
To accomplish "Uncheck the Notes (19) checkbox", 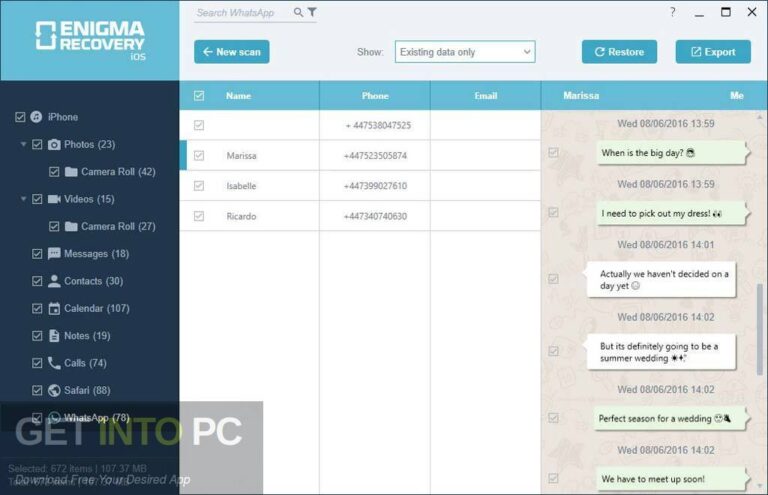I will click(x=37, y=336).
